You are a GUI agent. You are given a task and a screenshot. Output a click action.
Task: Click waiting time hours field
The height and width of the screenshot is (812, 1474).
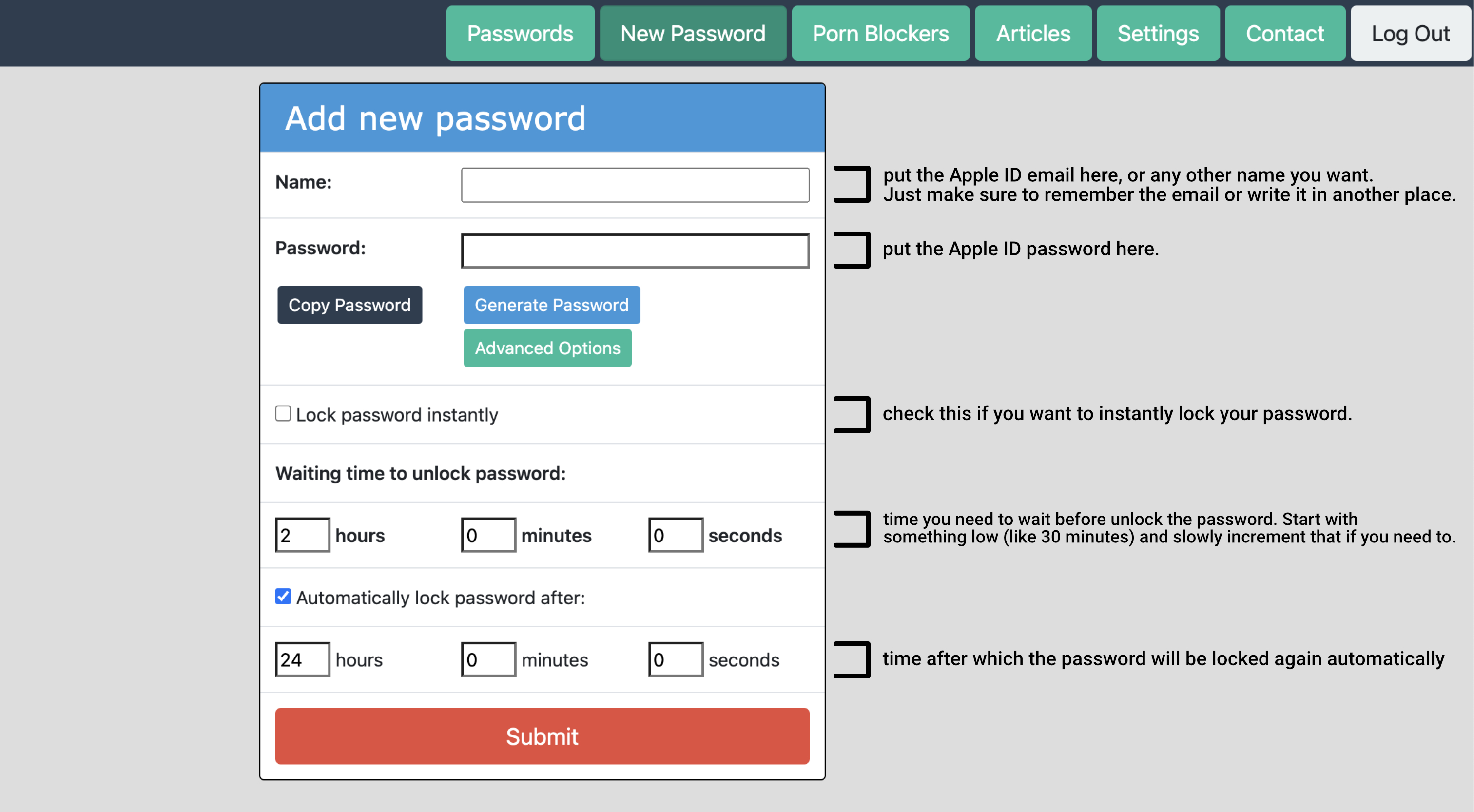(x=302, y=535)
